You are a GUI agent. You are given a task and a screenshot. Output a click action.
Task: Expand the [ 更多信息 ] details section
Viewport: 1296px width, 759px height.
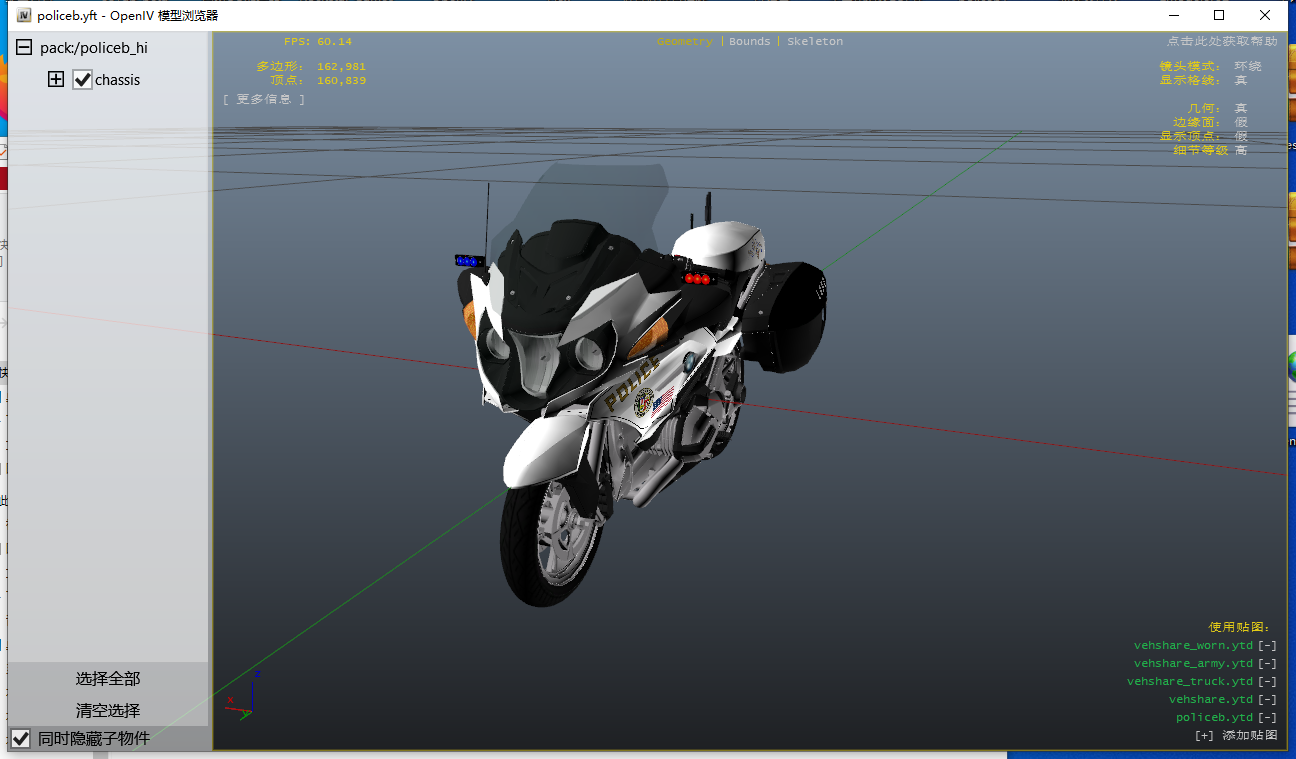click(264, 99)
